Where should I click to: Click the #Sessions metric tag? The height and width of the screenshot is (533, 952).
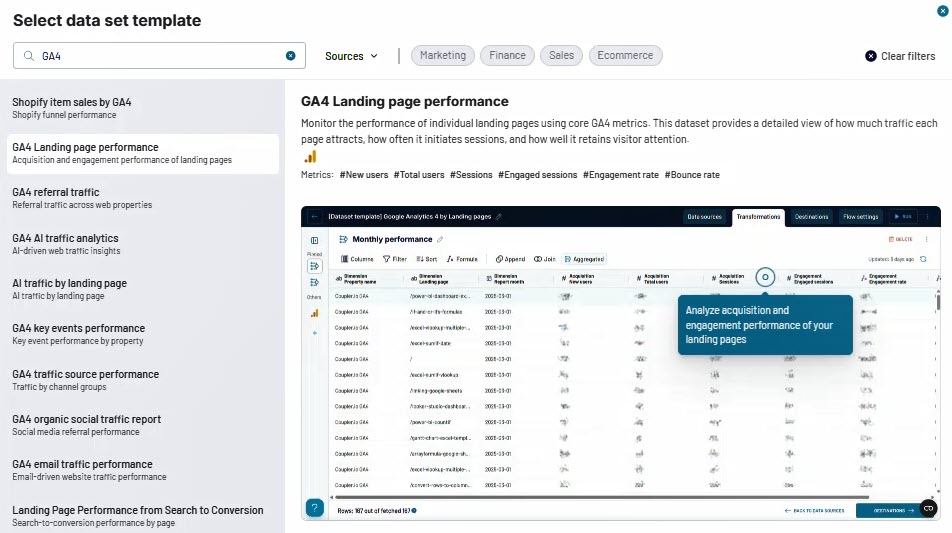click(471, 175)
